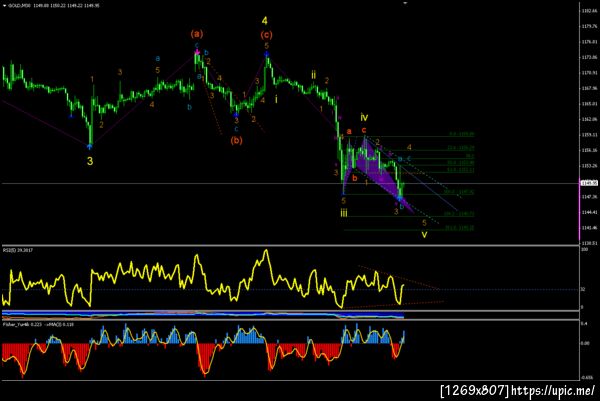
Task: Select the yellow 'iii' wave label
Action: pyautogui.click(x=344, y=213)
